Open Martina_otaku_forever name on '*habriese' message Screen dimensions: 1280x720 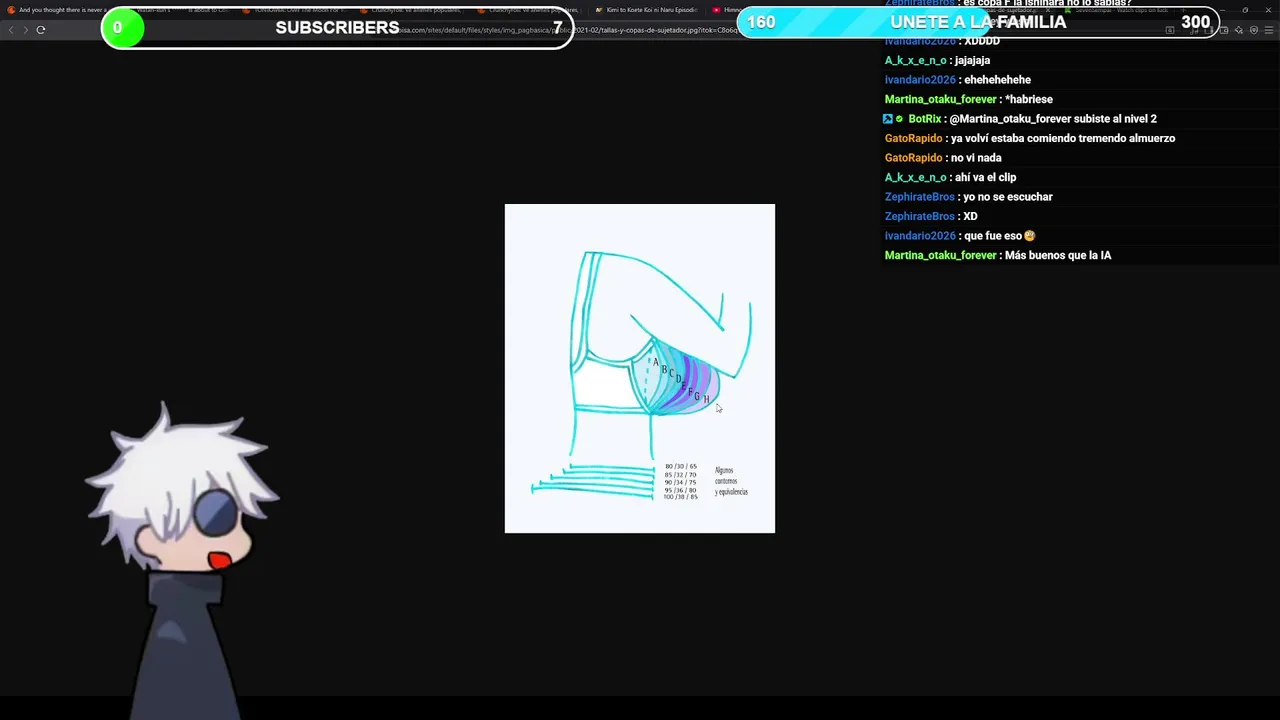click(941, 100)
